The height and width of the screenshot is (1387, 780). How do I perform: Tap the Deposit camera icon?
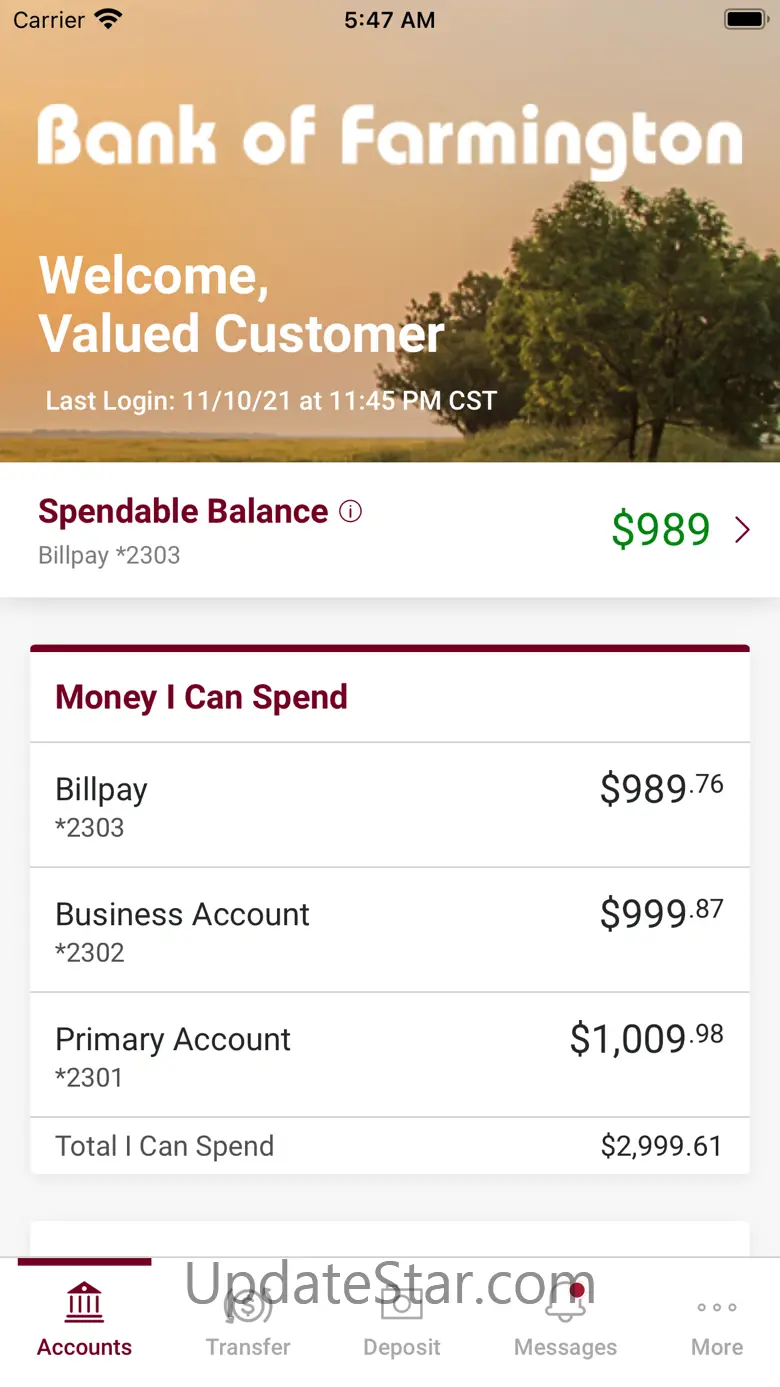(x=402, y=1303)
